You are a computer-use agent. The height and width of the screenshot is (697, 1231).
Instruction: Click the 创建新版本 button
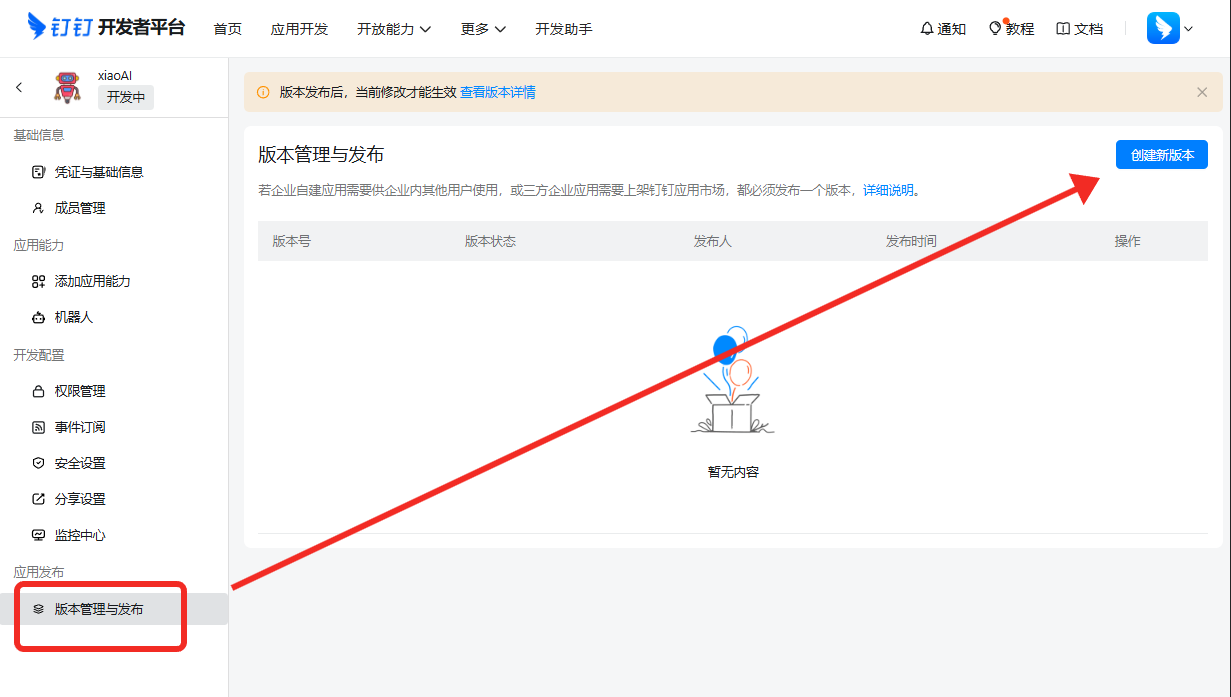(x=1162, y=155)
